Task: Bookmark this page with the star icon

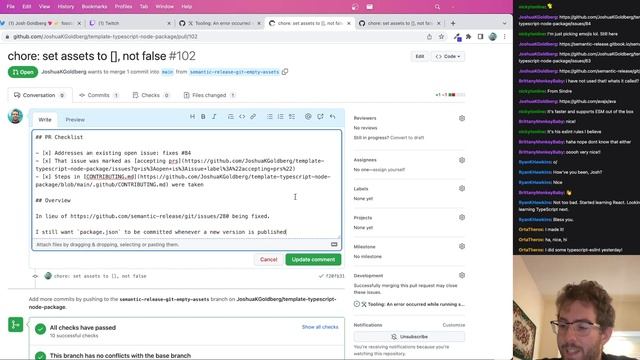Action: pos(441,37)
